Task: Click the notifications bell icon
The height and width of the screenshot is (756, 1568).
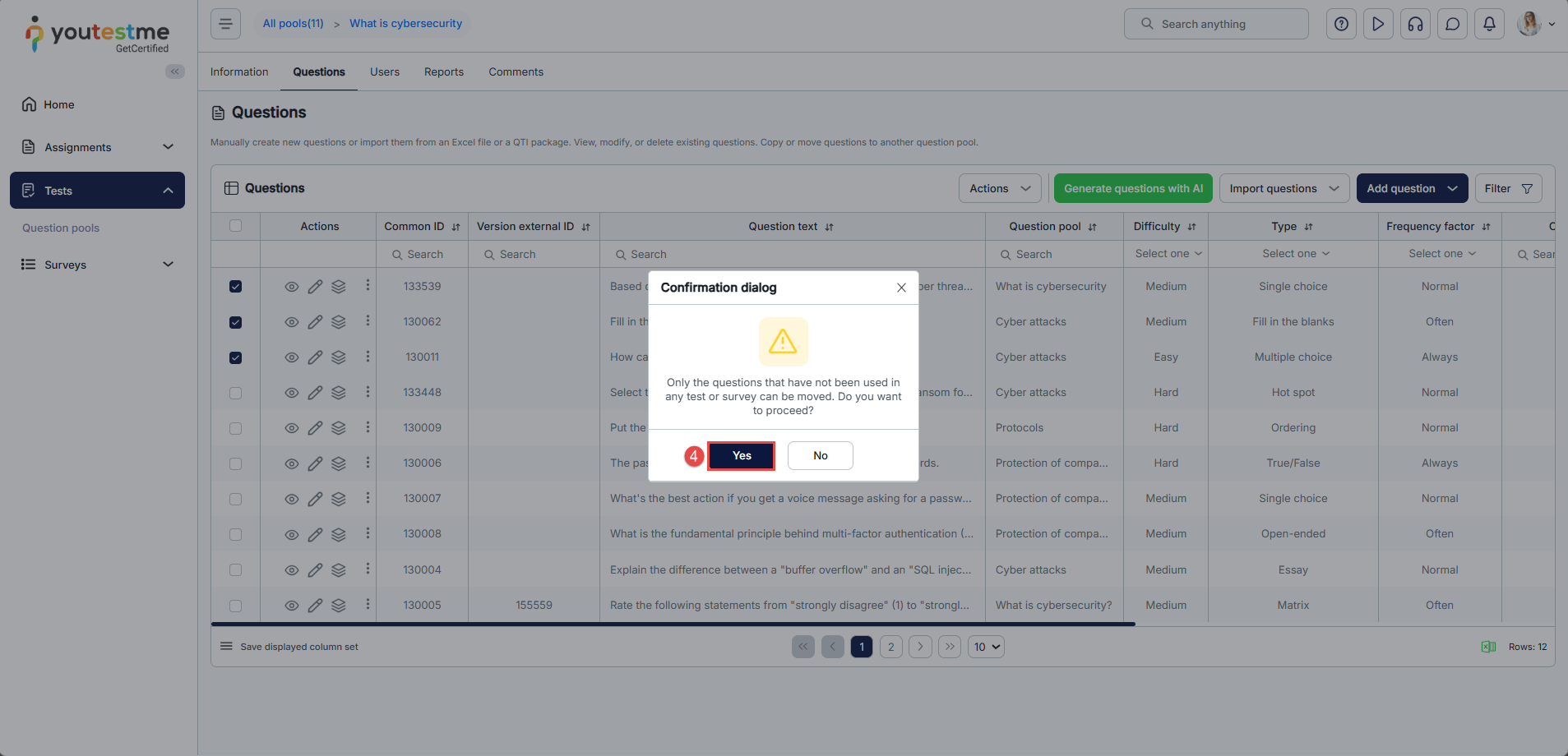Action: pos(1489,24)
